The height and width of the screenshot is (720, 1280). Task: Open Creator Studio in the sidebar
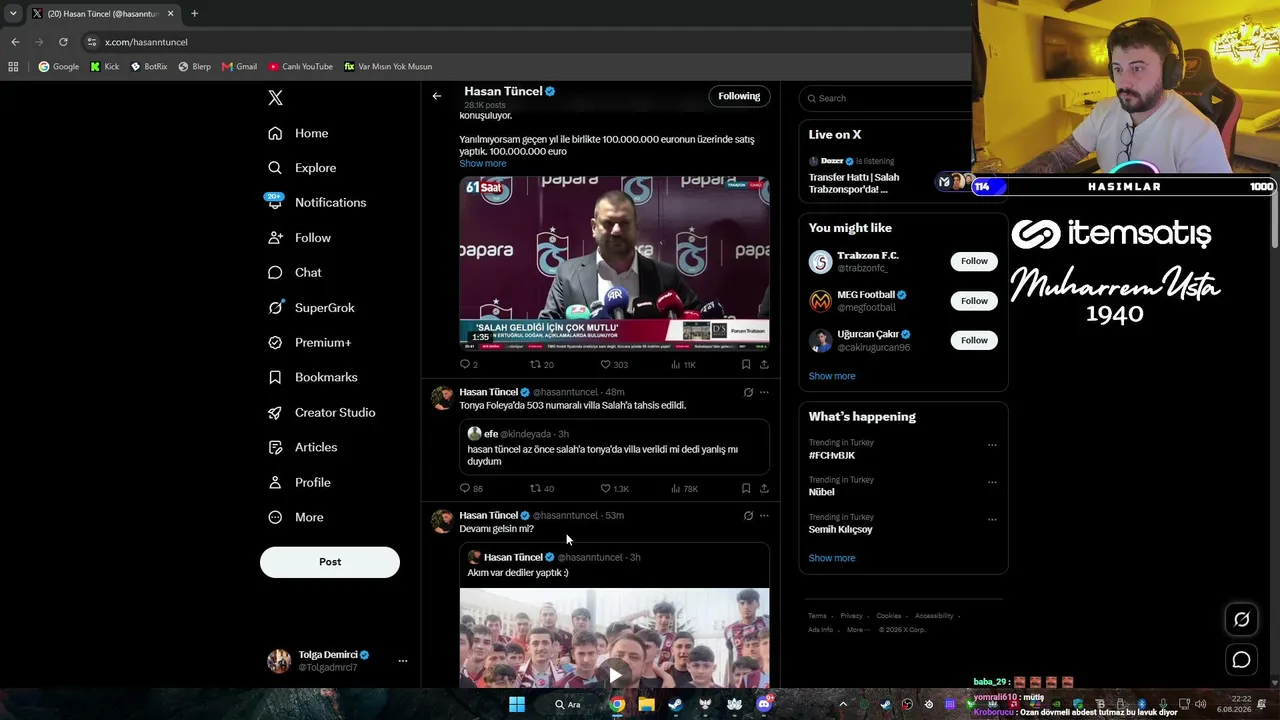pos(322,412)
